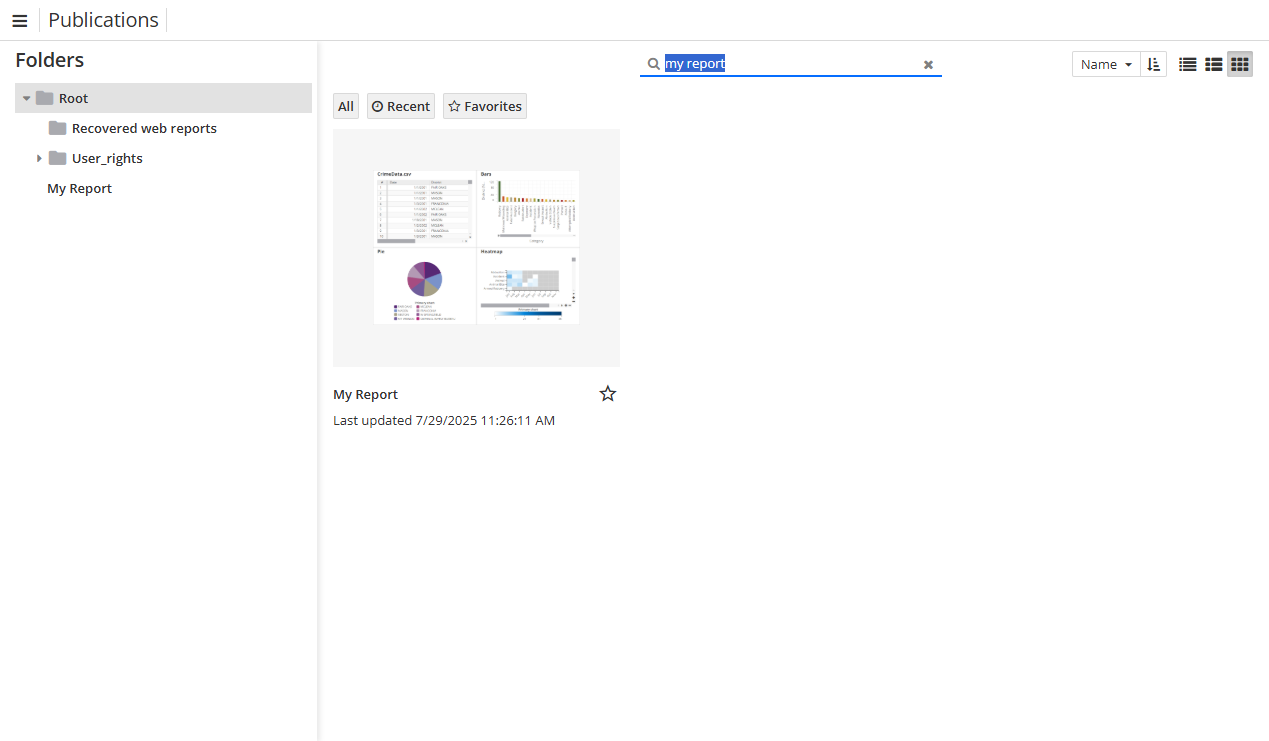The image size is (1269, 741).
Task: Click the sort direction icon
Action: tap(1153, 63)
